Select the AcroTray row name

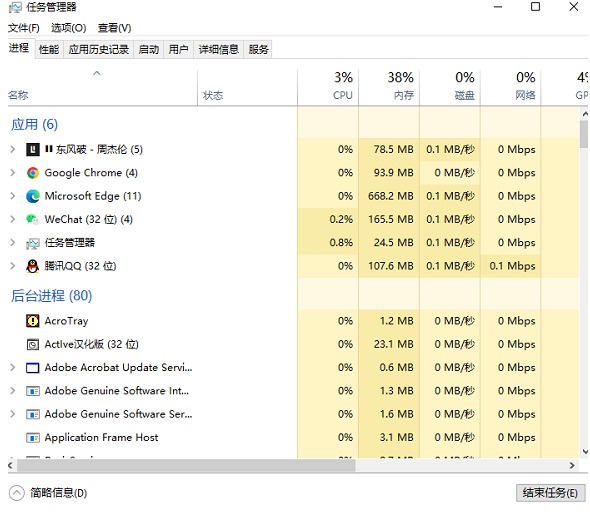[x=66, y=321]
